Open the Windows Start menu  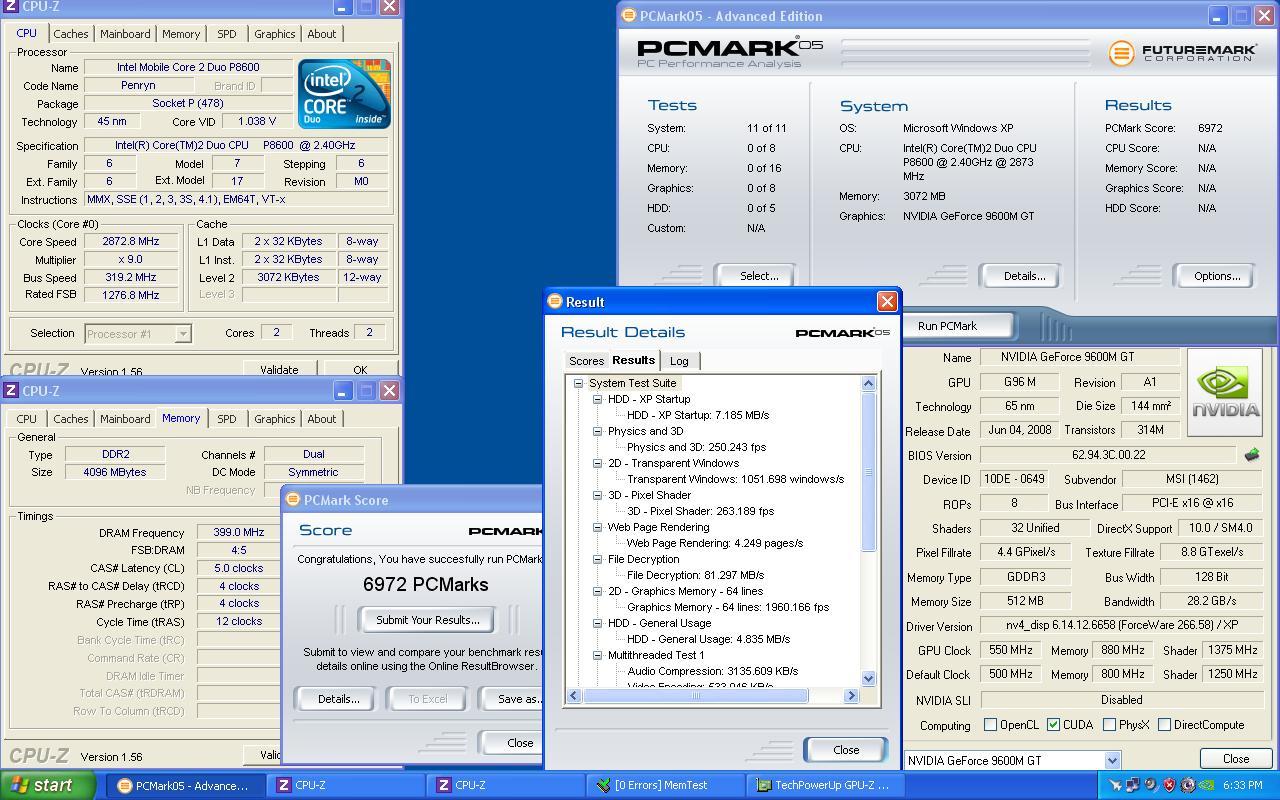pyautogui.click(x=48, y=785)
